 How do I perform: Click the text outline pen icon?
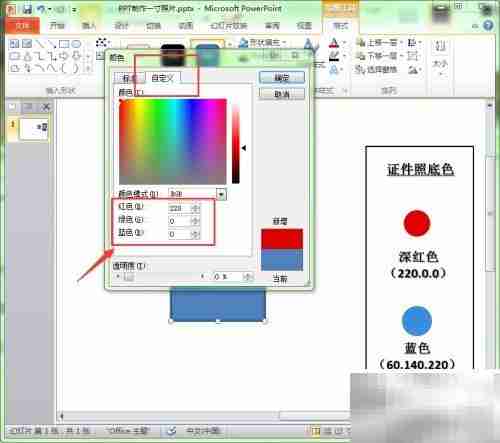pos(334,56)
